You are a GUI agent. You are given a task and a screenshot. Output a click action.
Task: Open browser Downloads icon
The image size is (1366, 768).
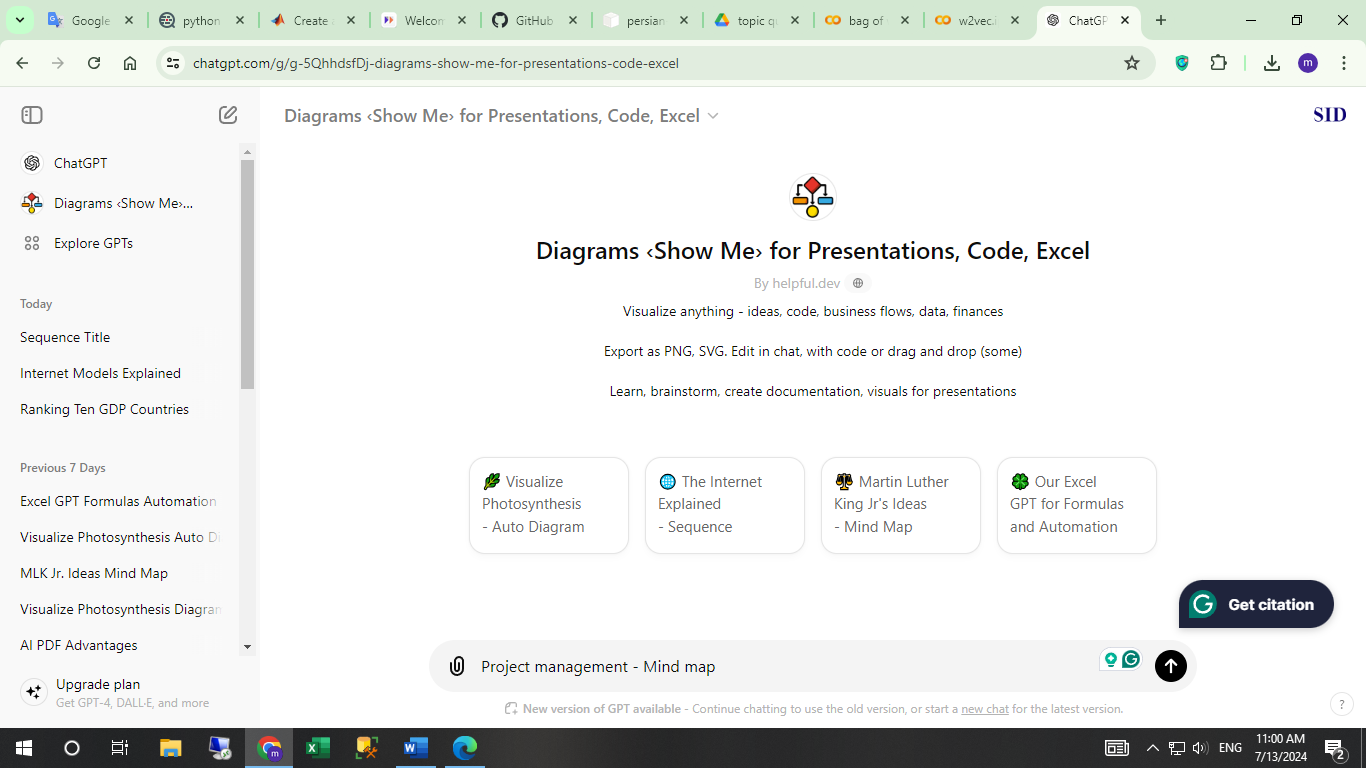(x=1272, y=63)
